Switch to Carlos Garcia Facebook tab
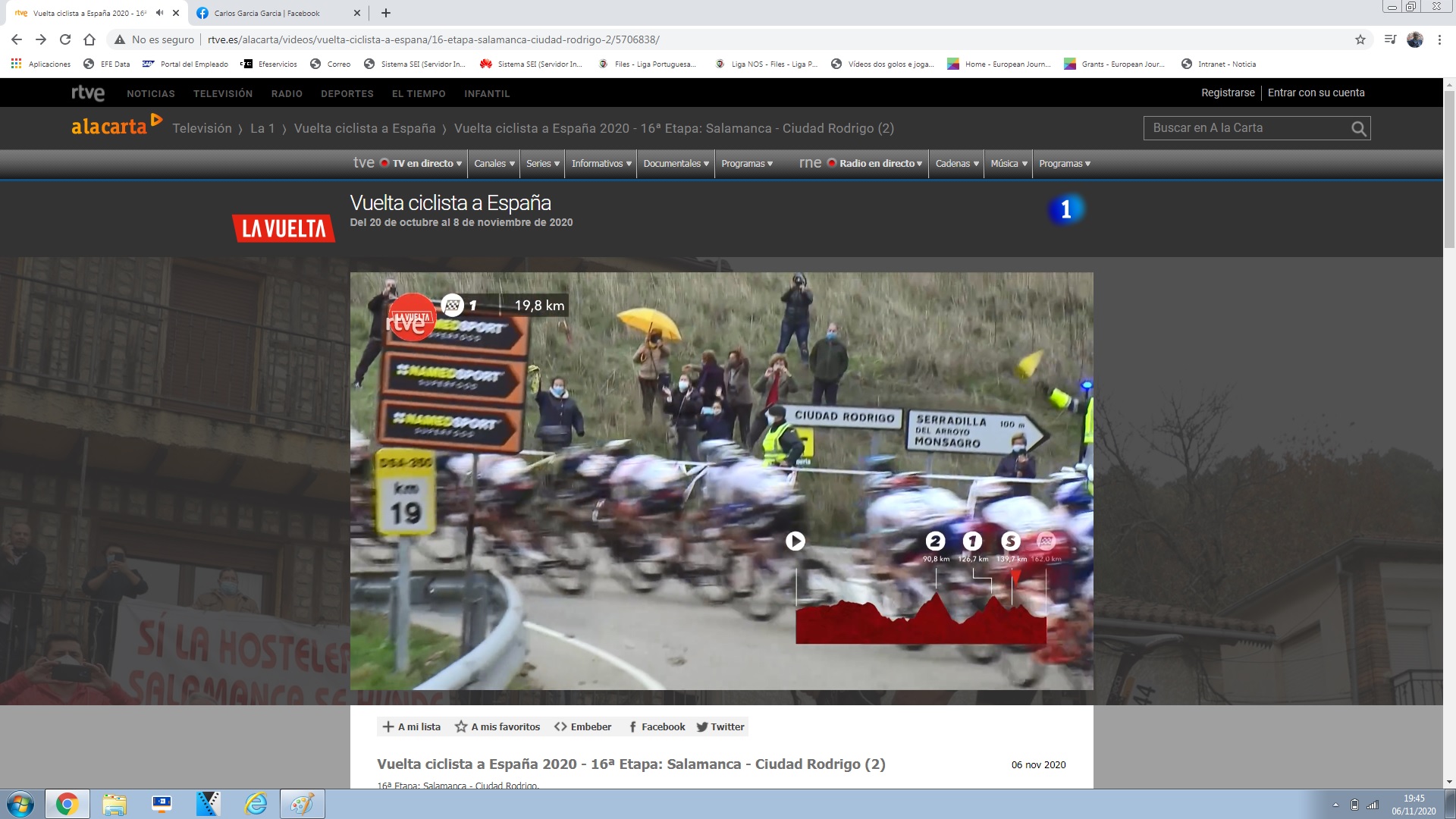 pos(267,13)
